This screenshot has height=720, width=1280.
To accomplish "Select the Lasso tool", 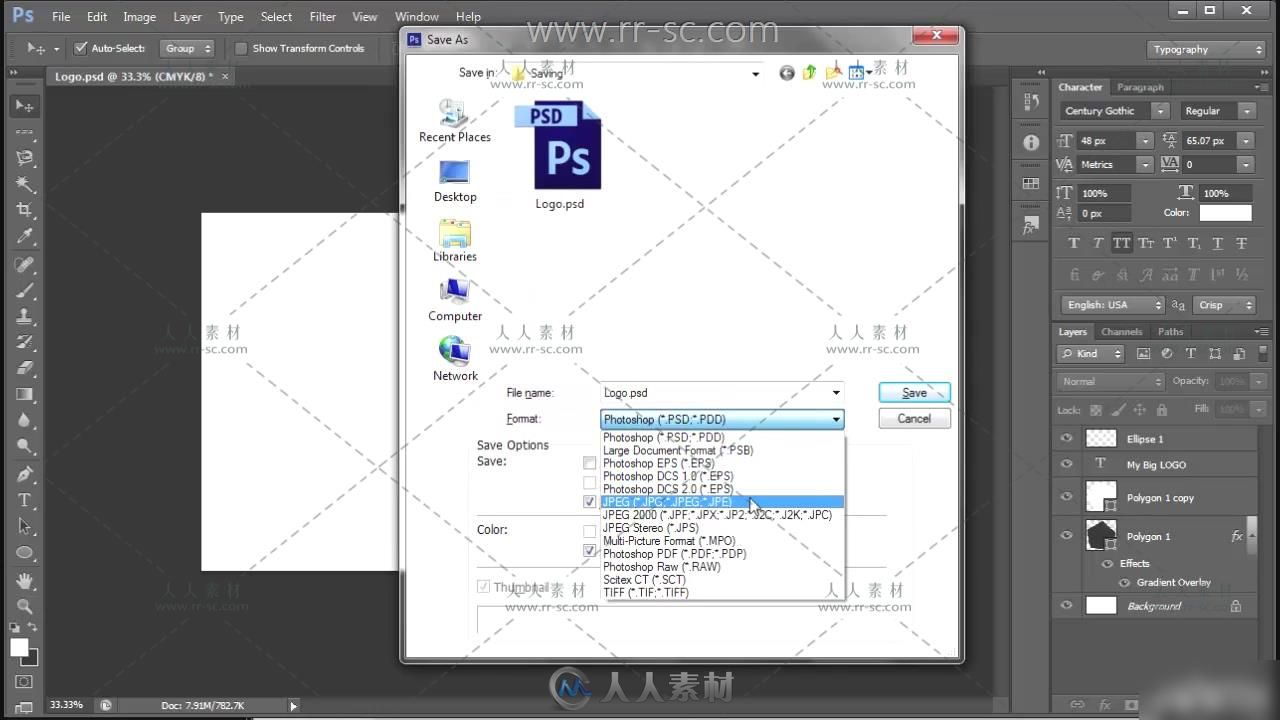I will pyautogui.click(x=24, y=158).
